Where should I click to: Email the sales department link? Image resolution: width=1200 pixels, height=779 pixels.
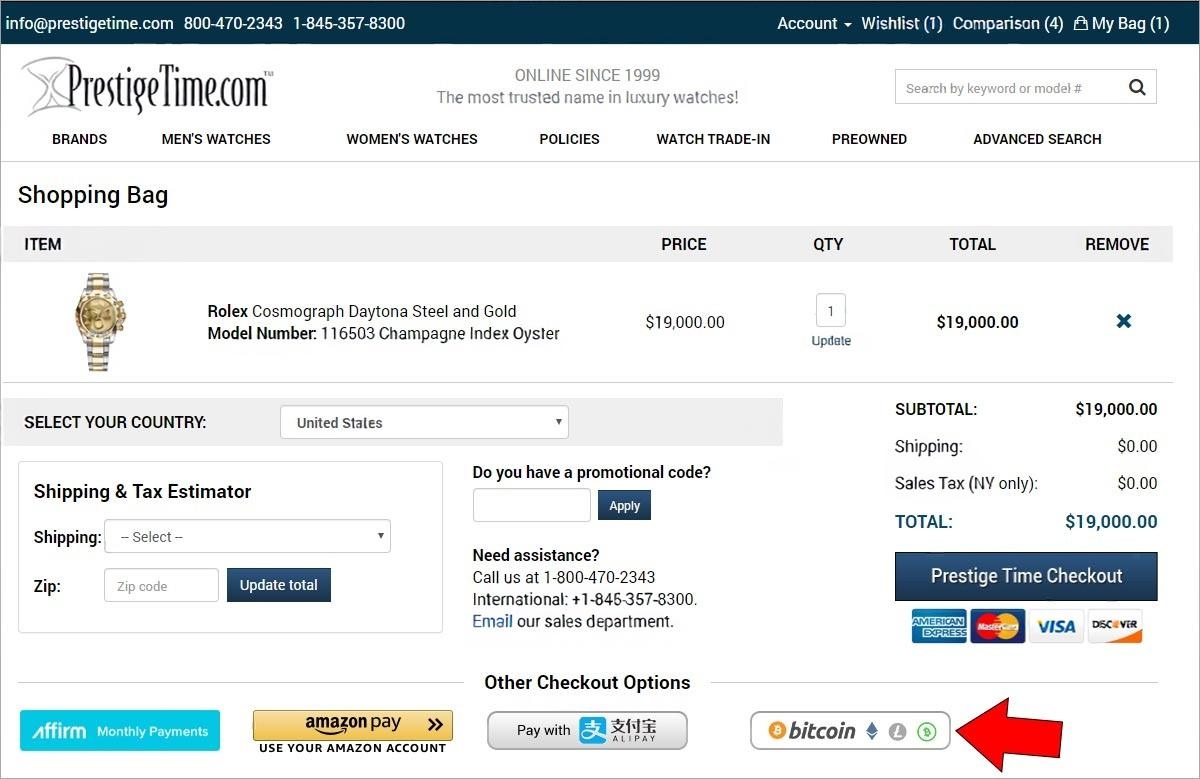(x=492, y=621)
